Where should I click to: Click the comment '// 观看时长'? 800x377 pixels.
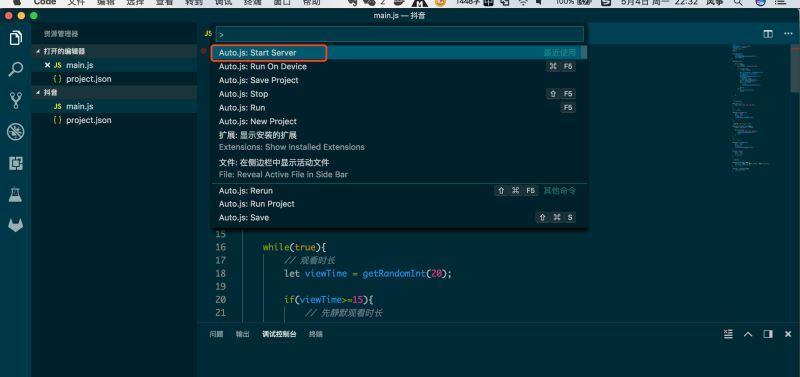(309, 261)
